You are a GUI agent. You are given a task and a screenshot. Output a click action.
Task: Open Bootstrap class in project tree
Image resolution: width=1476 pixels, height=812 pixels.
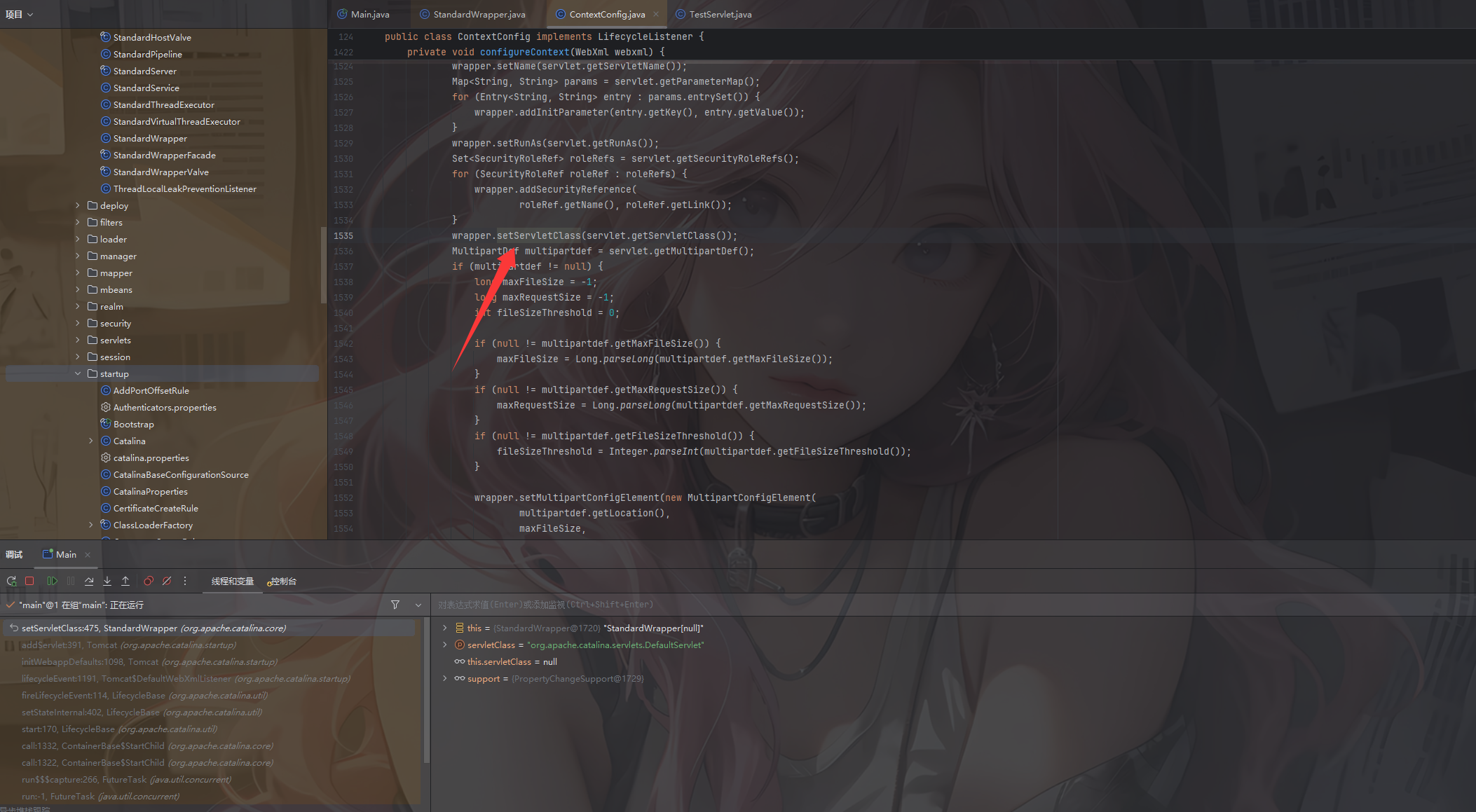(133, 424)
